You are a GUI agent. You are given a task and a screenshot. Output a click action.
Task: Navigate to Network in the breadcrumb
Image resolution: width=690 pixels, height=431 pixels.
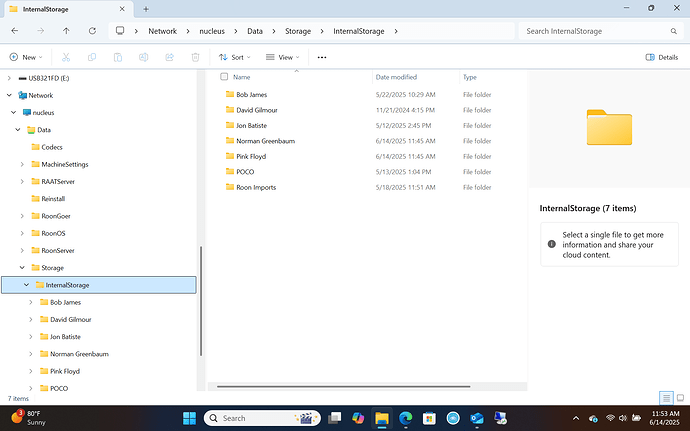point(162,31)
